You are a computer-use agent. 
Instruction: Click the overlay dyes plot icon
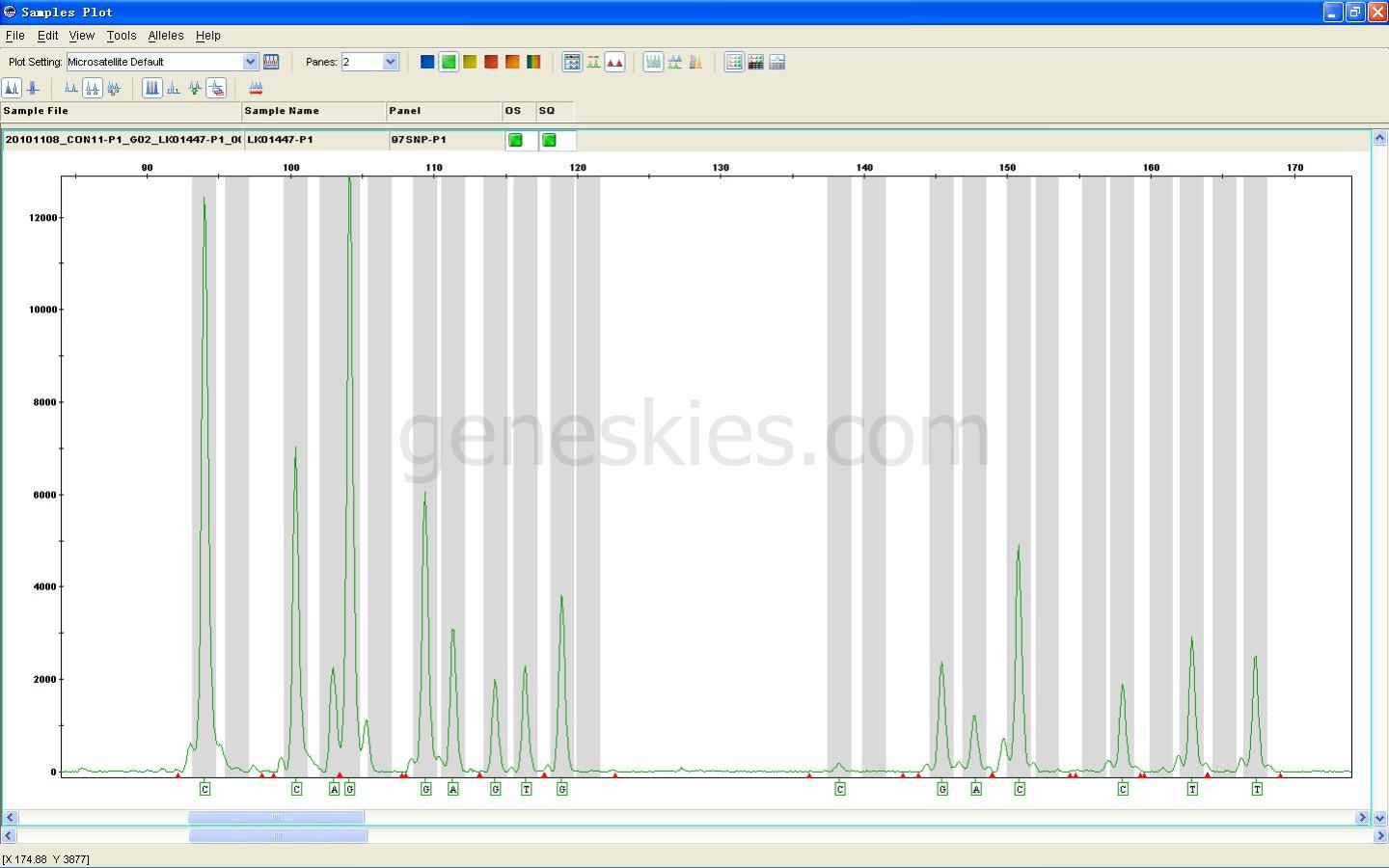(x=114, y=88)
